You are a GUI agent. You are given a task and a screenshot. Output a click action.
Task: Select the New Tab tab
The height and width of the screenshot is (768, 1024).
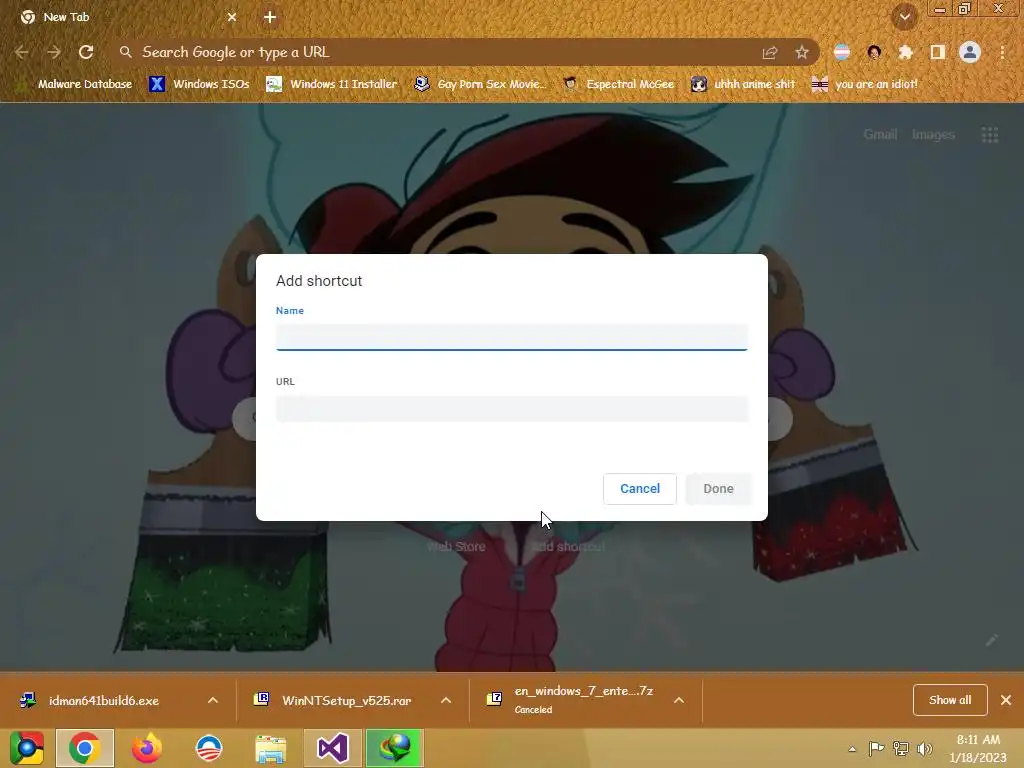pyautogui.click(x=124, y=17)
